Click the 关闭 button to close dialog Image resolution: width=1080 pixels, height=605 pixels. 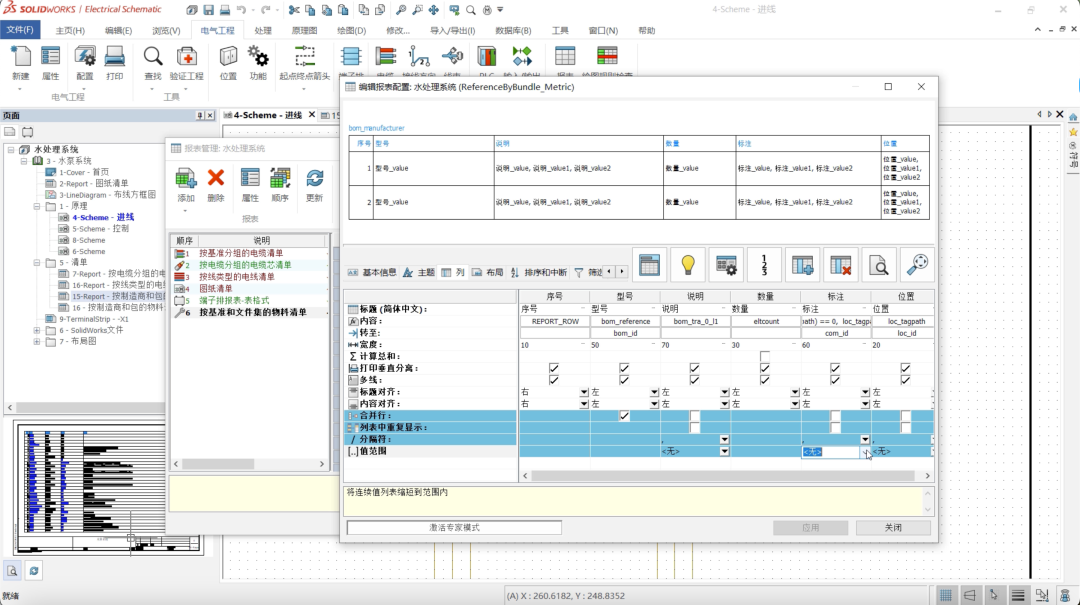[x=893, y=527]
